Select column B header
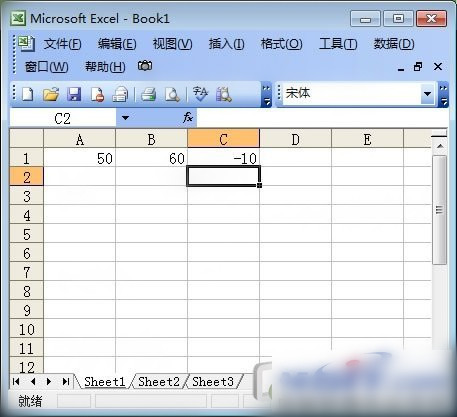457x417 pixels. coord(151,139)
